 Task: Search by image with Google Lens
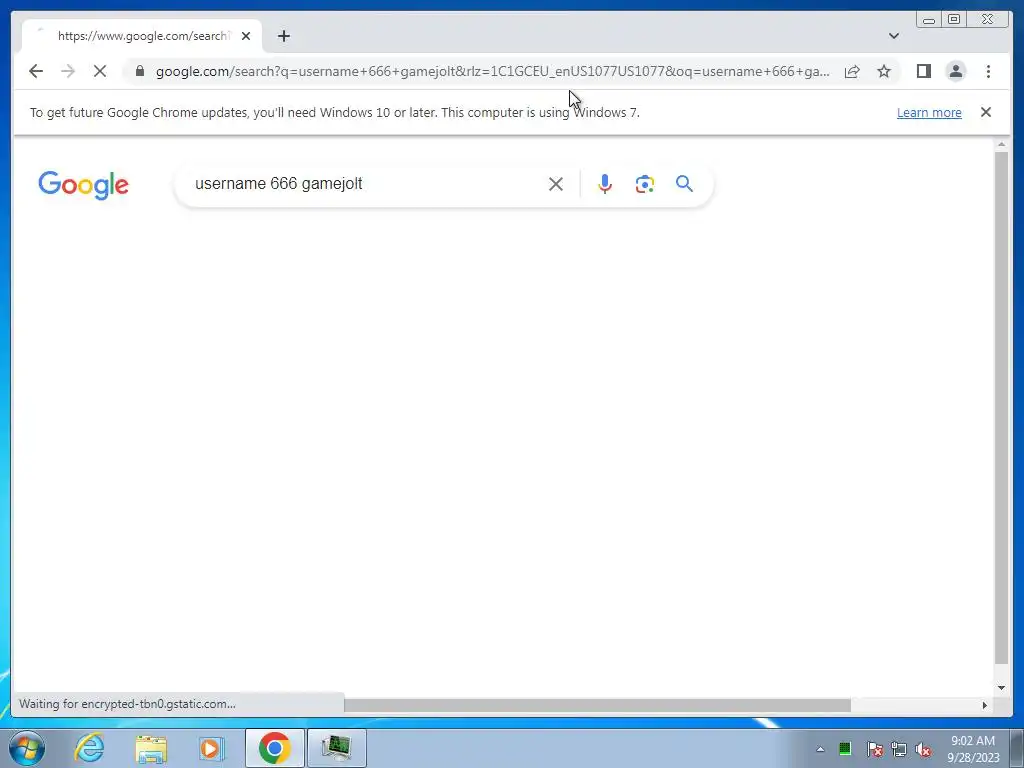point(645,184)
